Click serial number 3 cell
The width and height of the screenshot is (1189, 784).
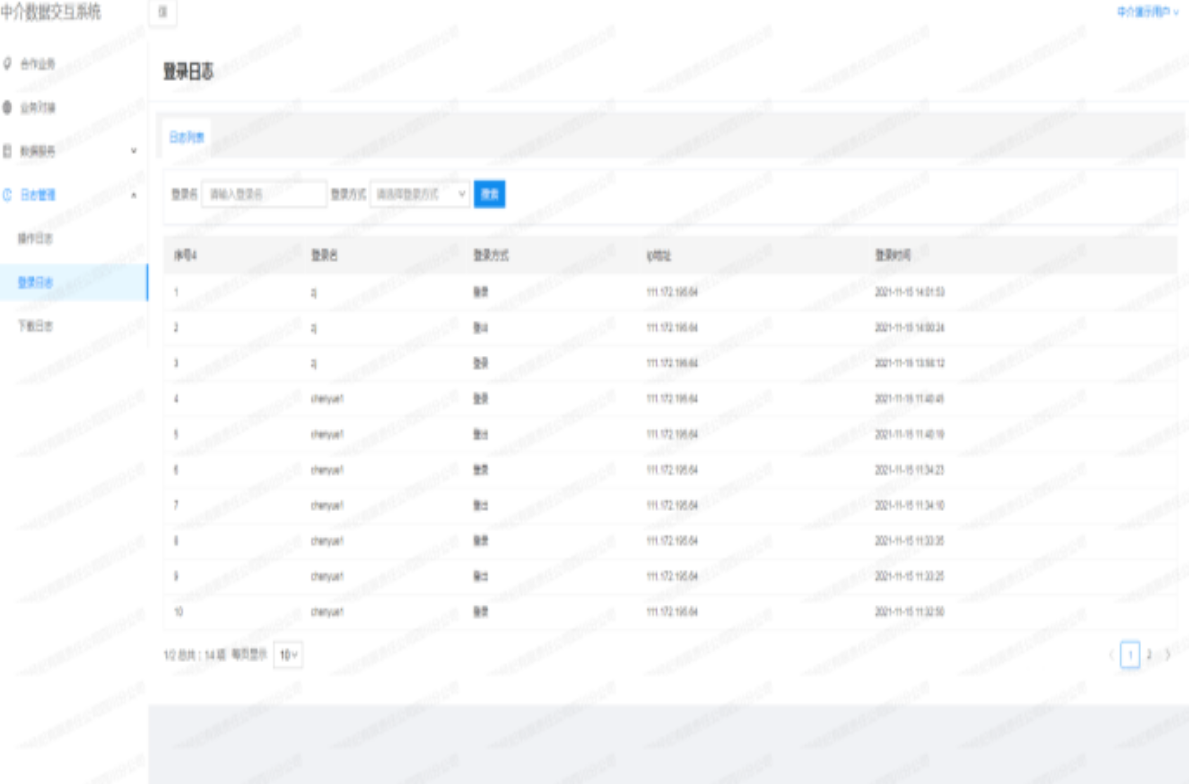176,363
